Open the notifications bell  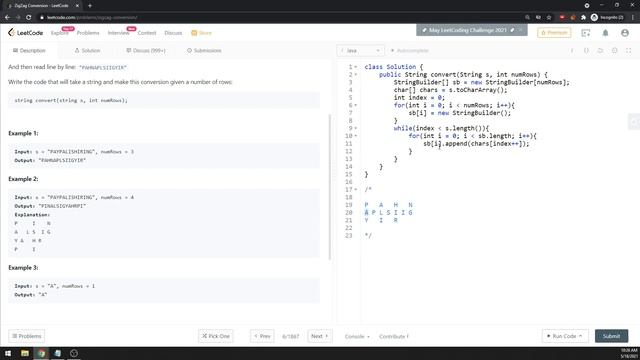pos(605,33)
